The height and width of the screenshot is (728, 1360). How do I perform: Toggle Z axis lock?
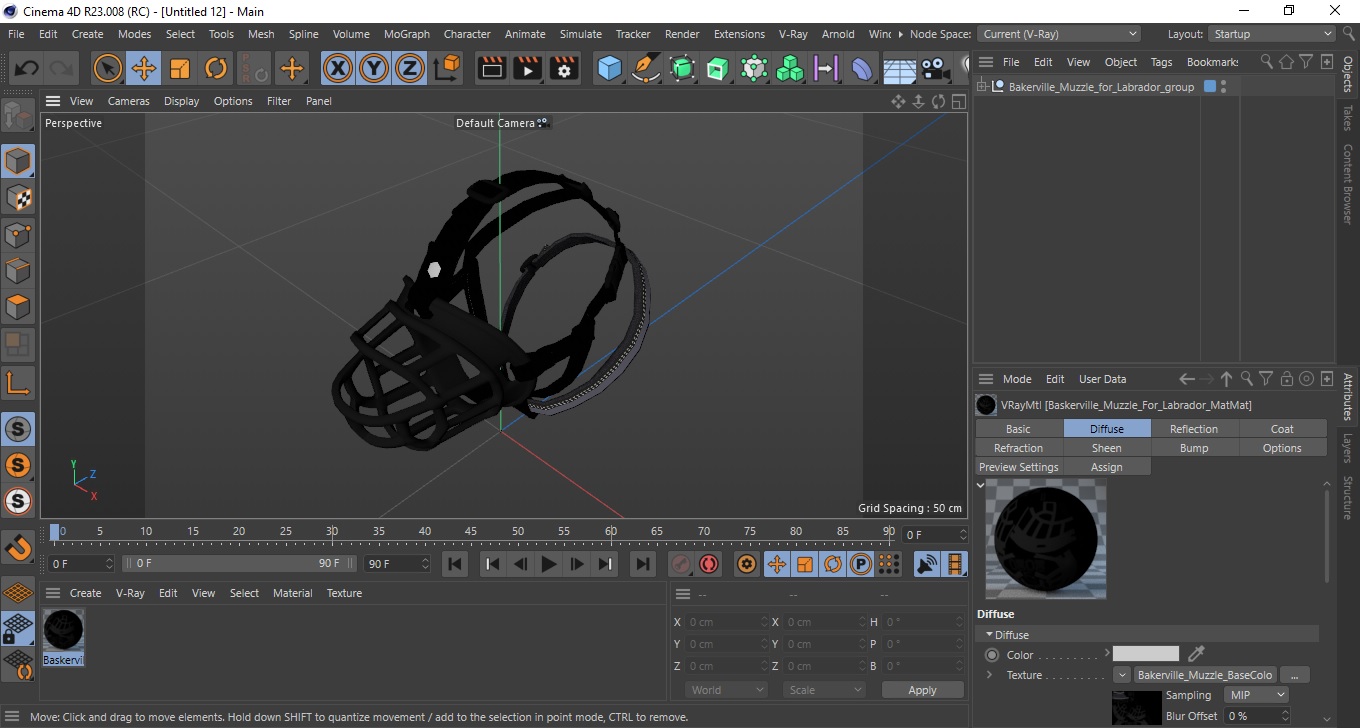tap(410, 69)
